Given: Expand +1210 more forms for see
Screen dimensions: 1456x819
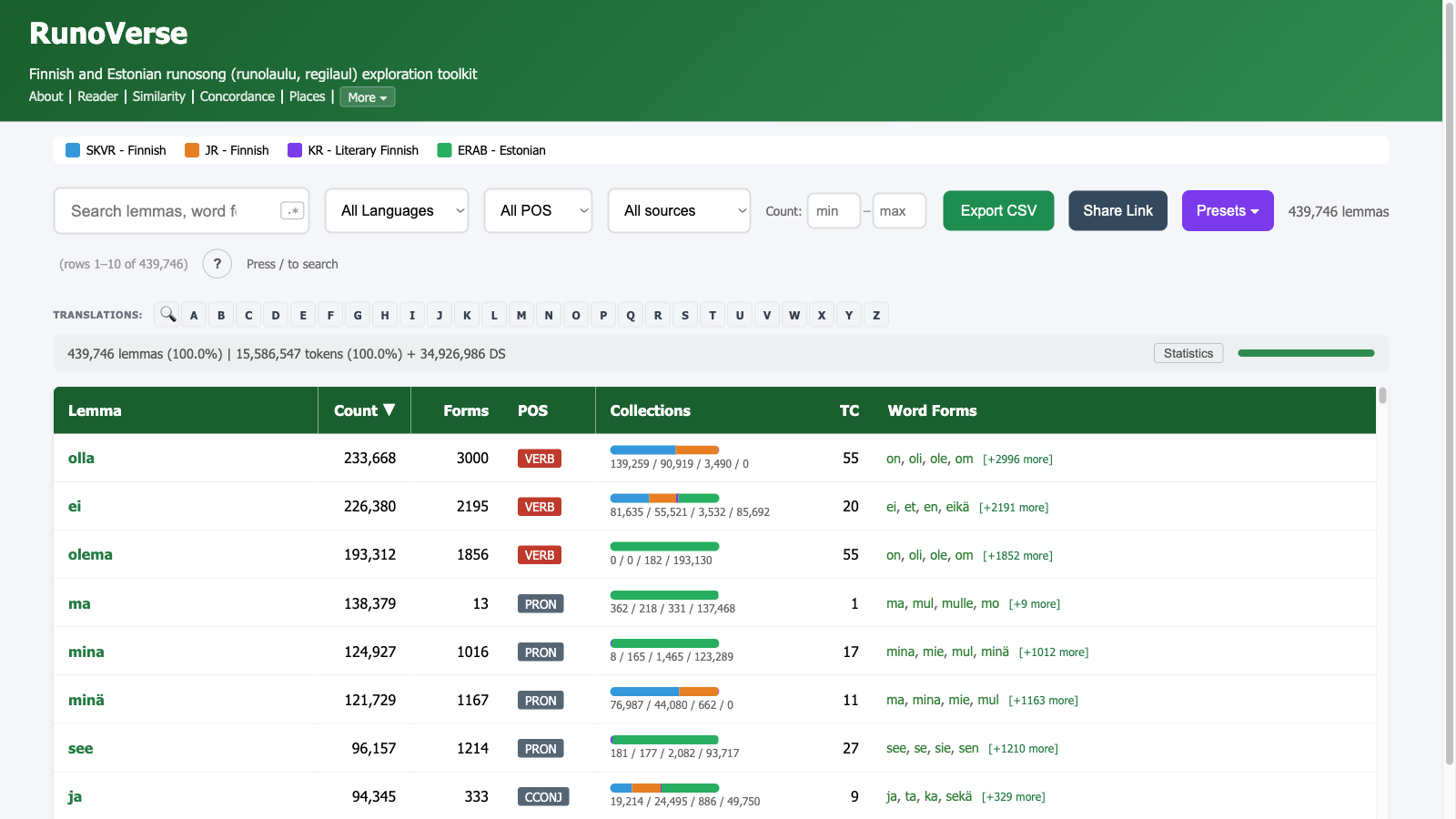Looking at the screenshot, I should (x=1023, y=749).
